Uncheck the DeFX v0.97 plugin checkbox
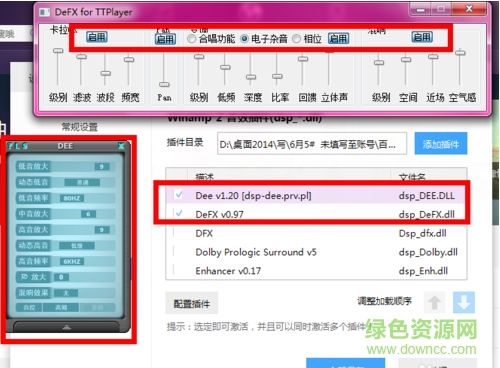The image size is (500, 368). pyautogui.click(x=179, y=213)
